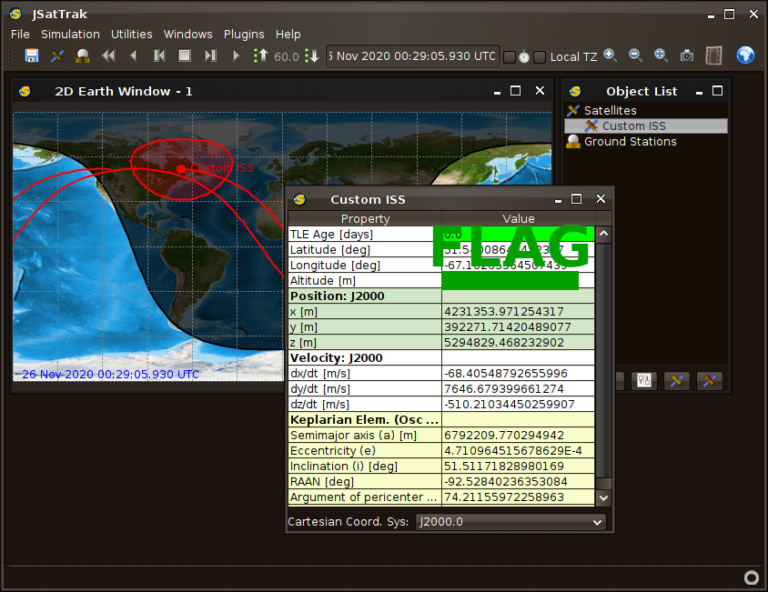
Task: Click the add satellite icon in Object List
Action: click(677, 381)
